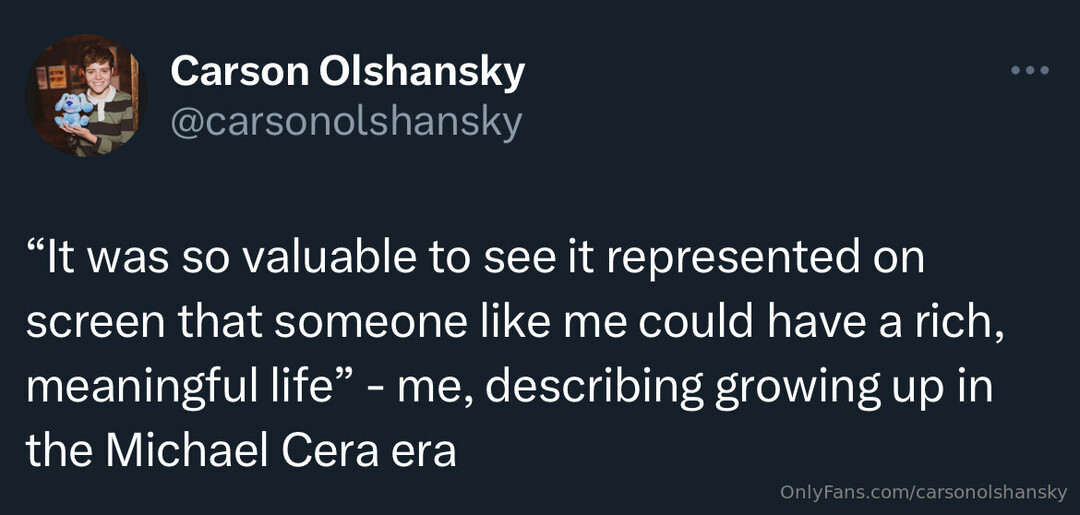The height and width of the screenshot is (515, 1080).
Task: Visit the @carsonolshansky handle
Action: coord(346,122)
